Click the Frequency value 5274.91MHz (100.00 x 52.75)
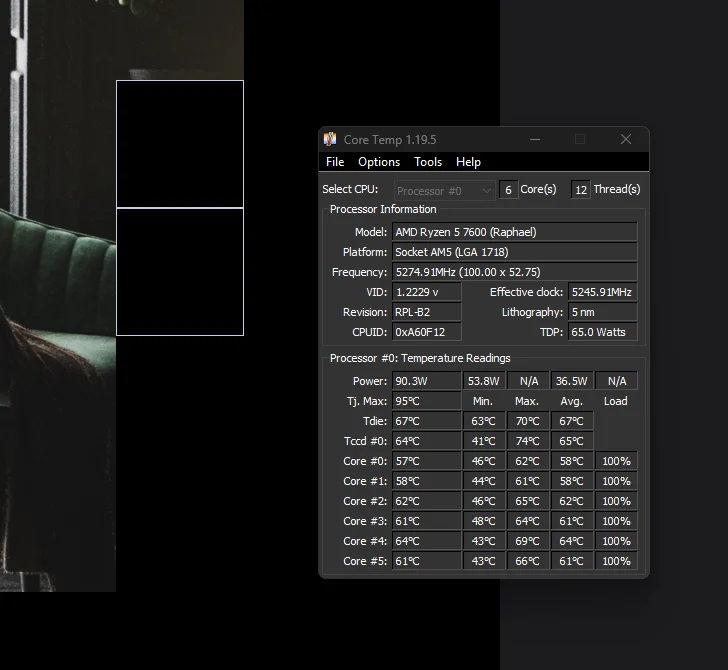 (x=514, y=272)
